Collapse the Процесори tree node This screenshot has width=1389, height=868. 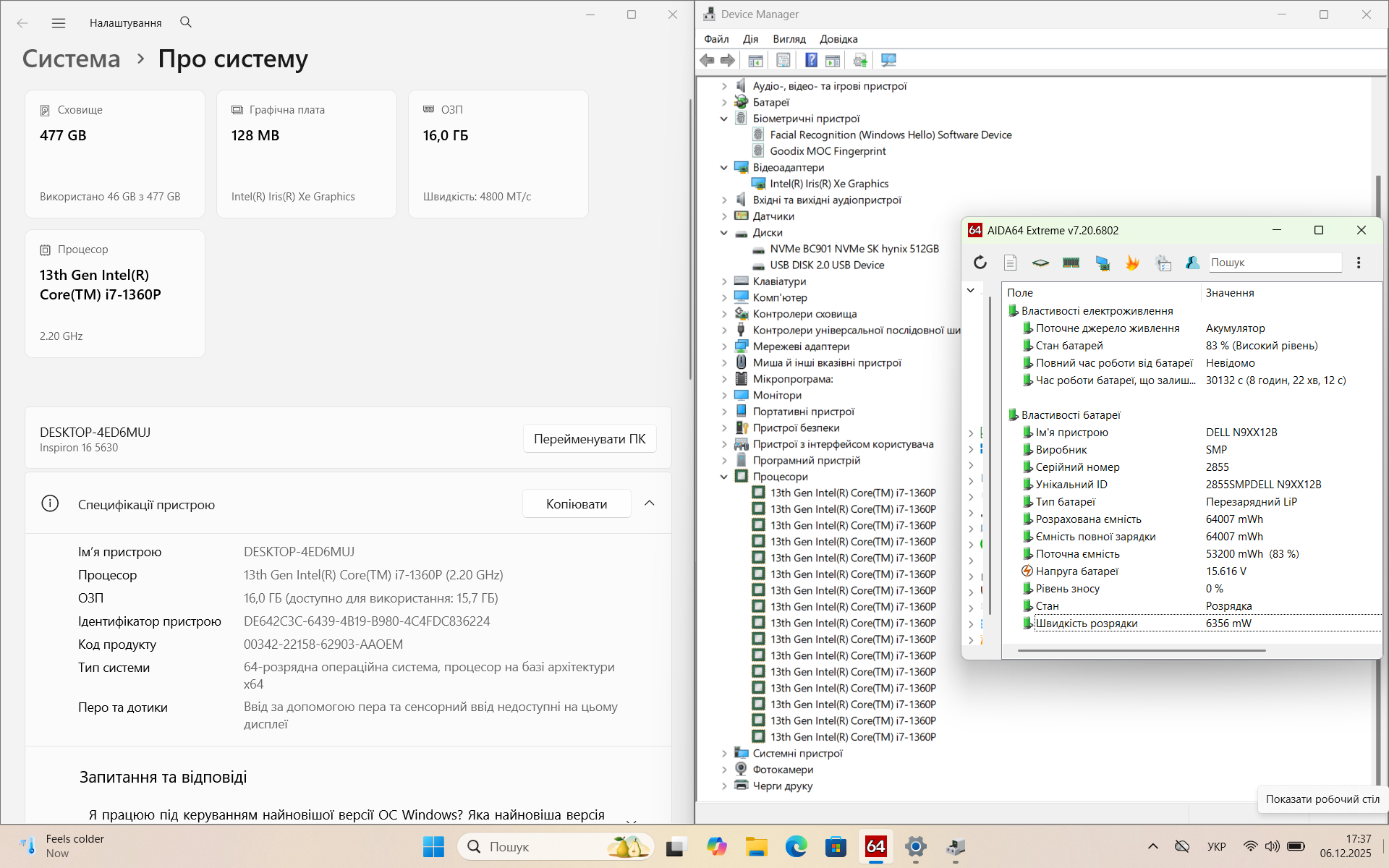click(x=724, y=477)
